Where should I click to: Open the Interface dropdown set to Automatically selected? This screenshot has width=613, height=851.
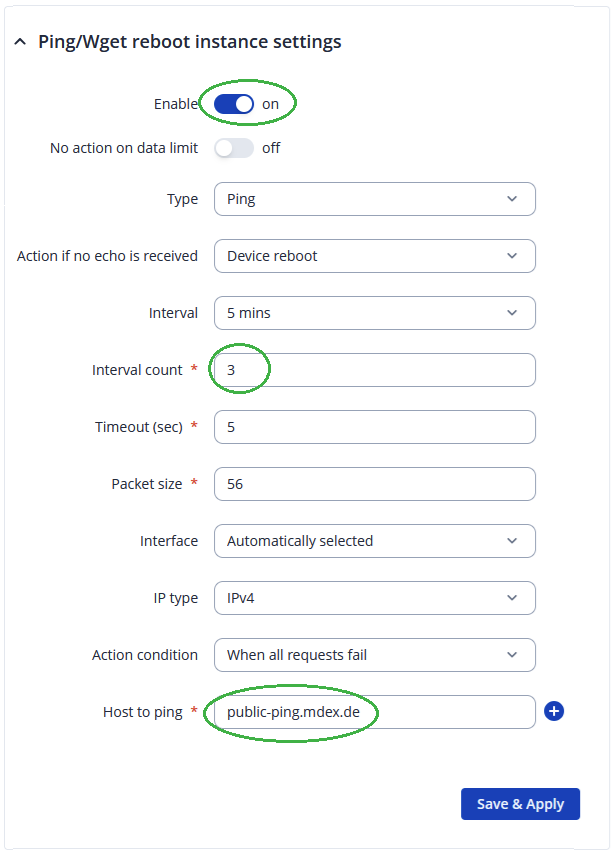pos(374,541)
